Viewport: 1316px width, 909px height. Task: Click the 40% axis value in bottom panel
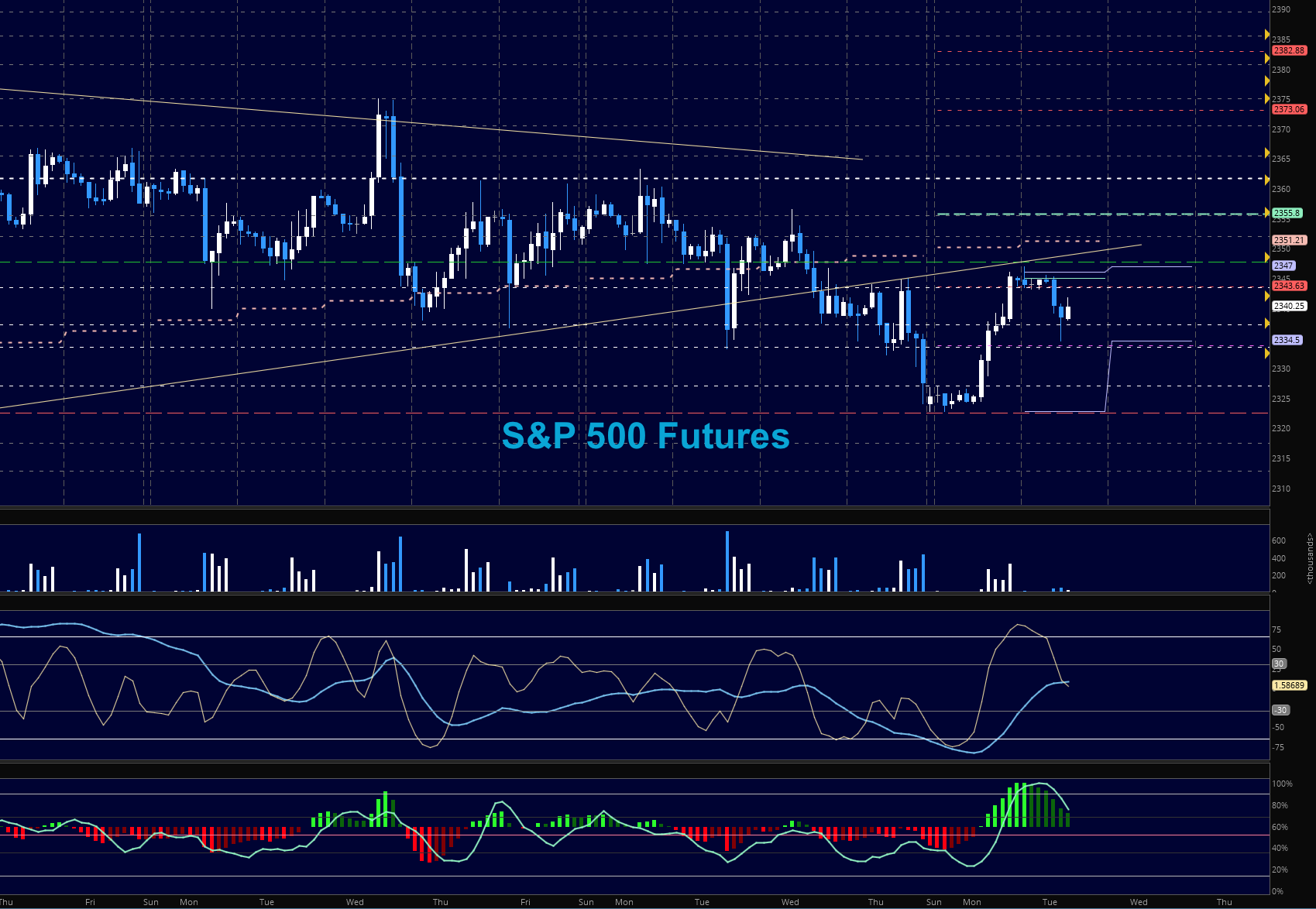[1280, 848]
